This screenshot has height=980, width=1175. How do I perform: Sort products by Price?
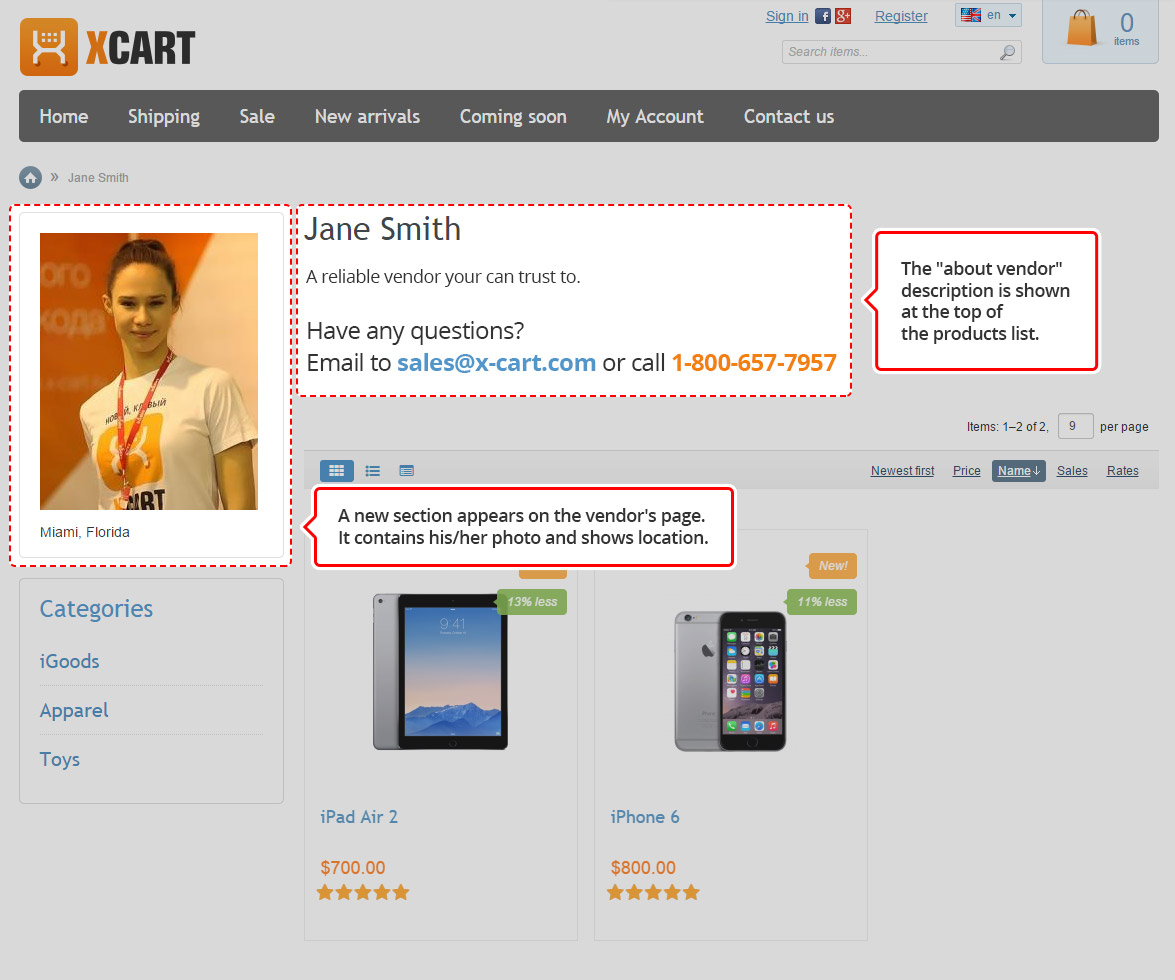click(x=967, y=471)
